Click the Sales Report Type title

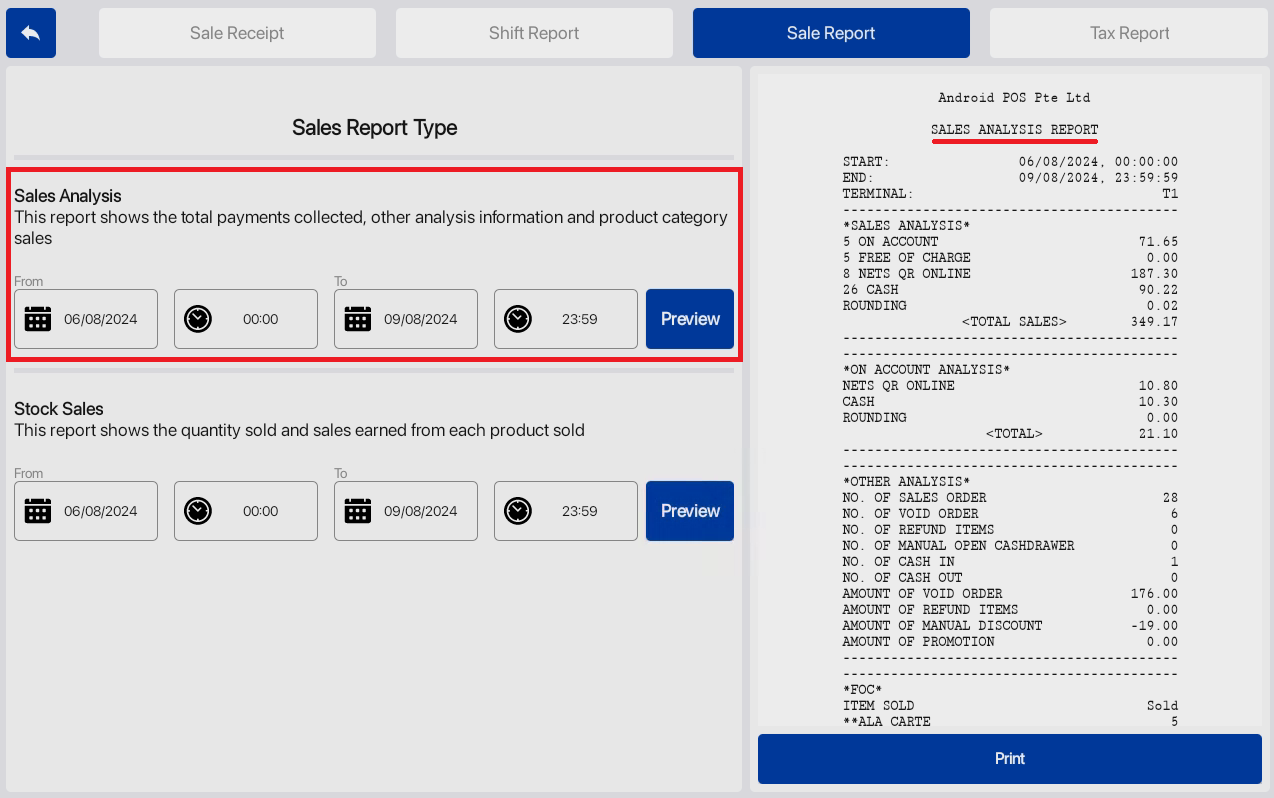tap(374, 128)
